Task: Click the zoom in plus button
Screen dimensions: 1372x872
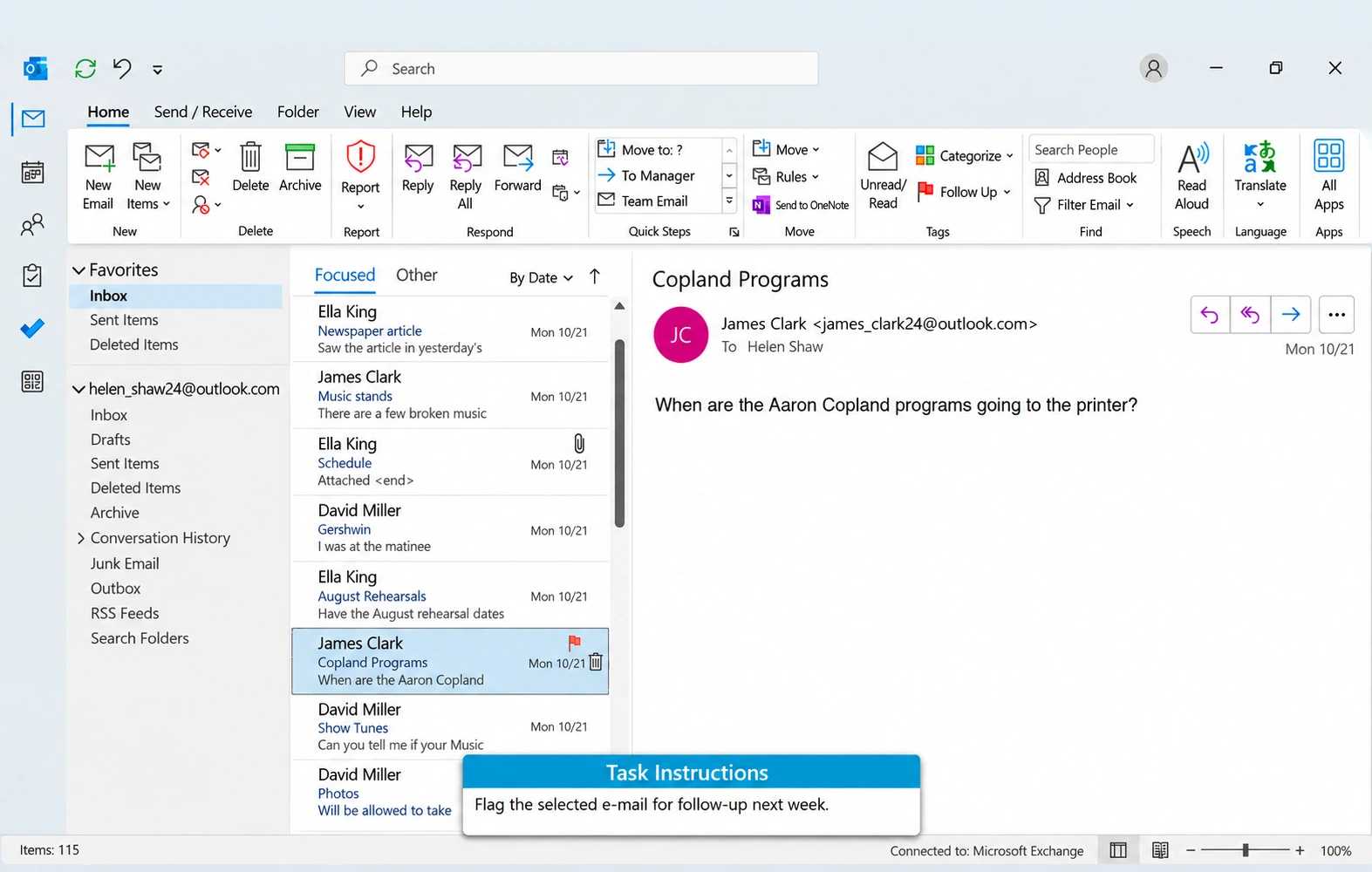Action: (1300, 850)
